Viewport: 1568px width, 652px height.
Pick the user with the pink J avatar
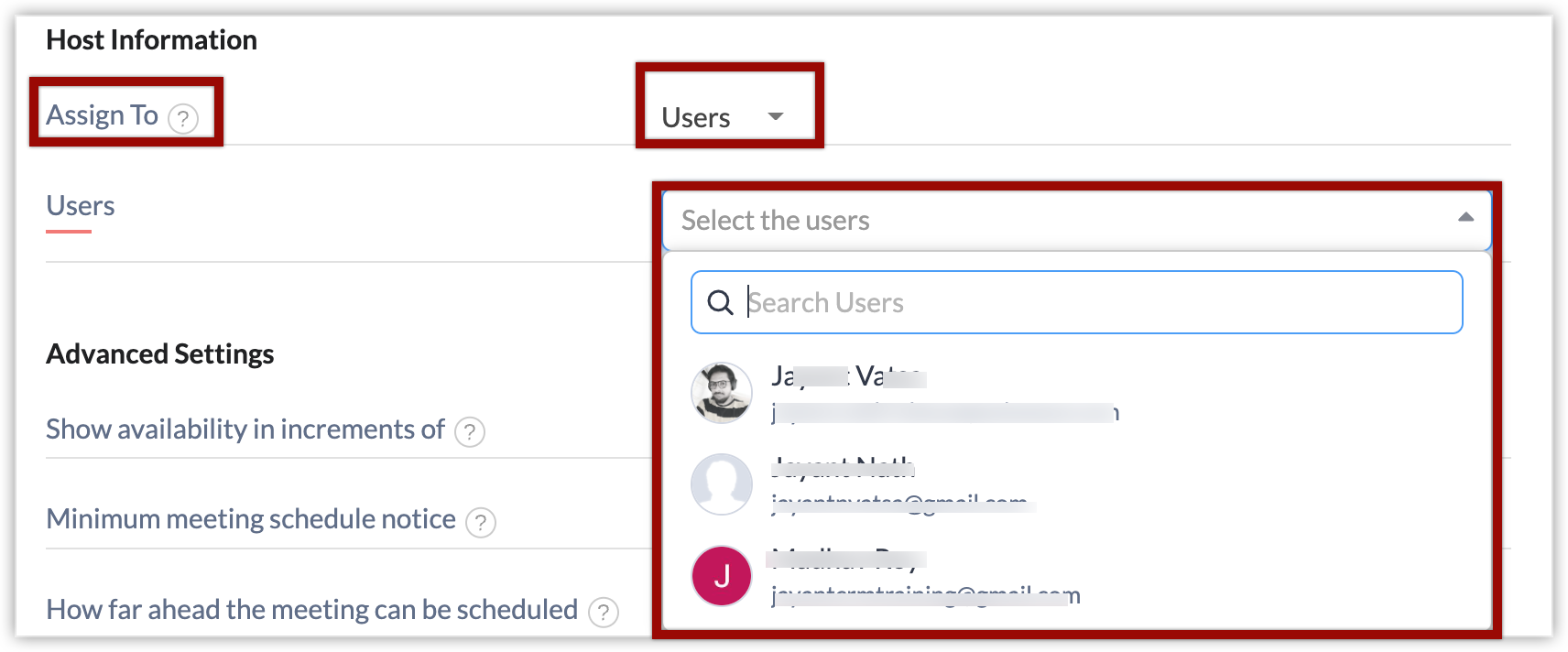(722, 576)
